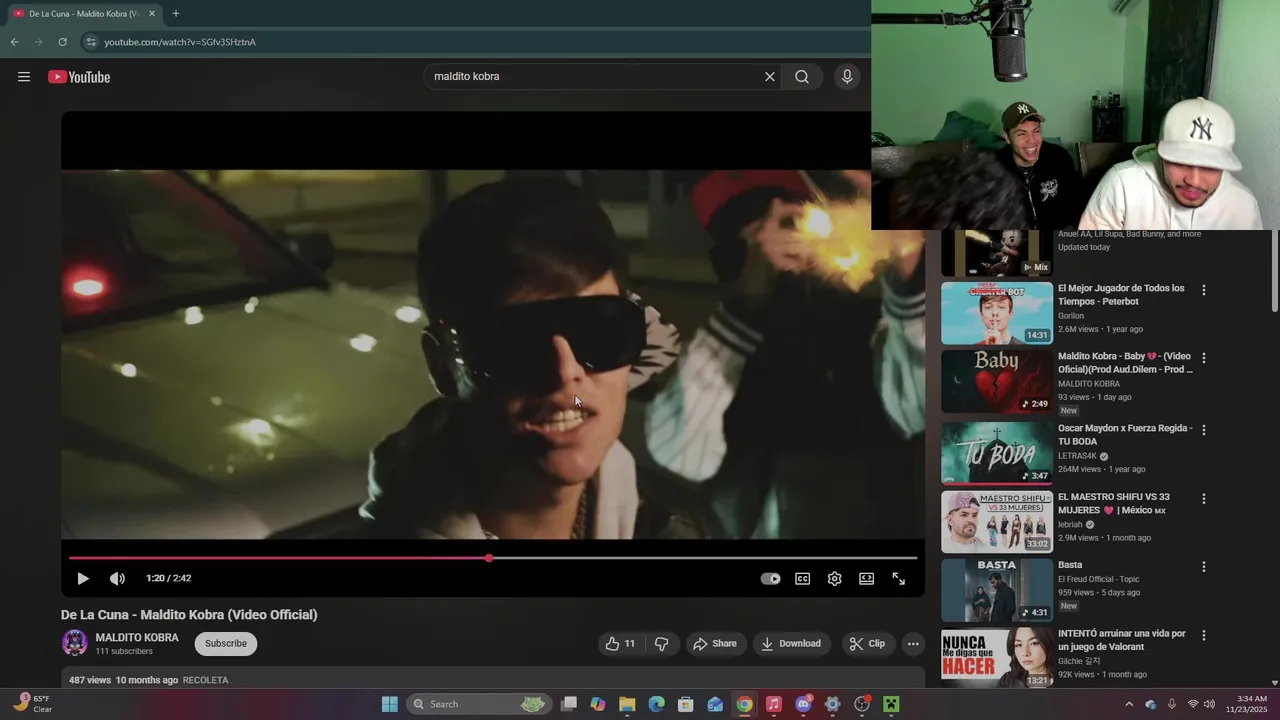The width and height of the screenshot is (1280, 720).
Task: Open Discord from the taskbar
Action: pyautogui.click(x=803, y=704)
